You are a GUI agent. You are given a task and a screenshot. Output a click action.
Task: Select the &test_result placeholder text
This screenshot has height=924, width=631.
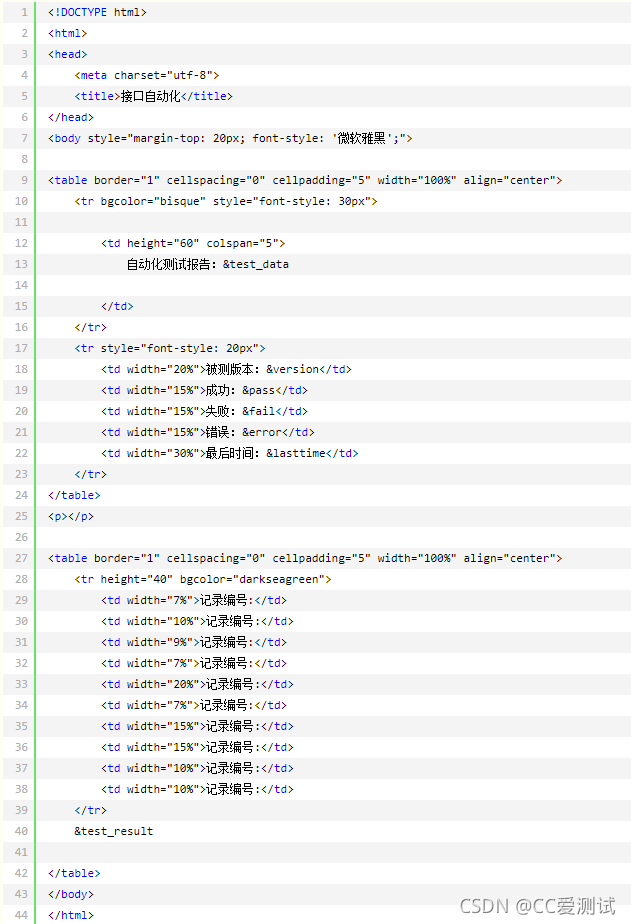tap(114, 831)
